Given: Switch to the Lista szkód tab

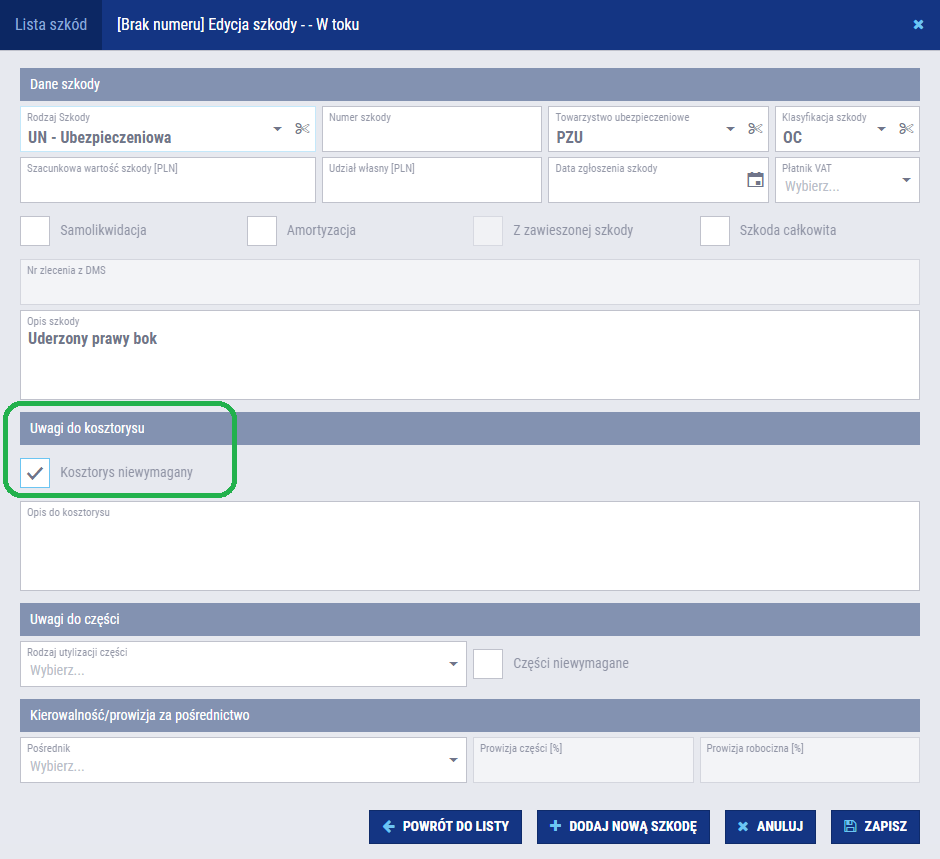Looking at the screenshot, I should coord(51,25).
